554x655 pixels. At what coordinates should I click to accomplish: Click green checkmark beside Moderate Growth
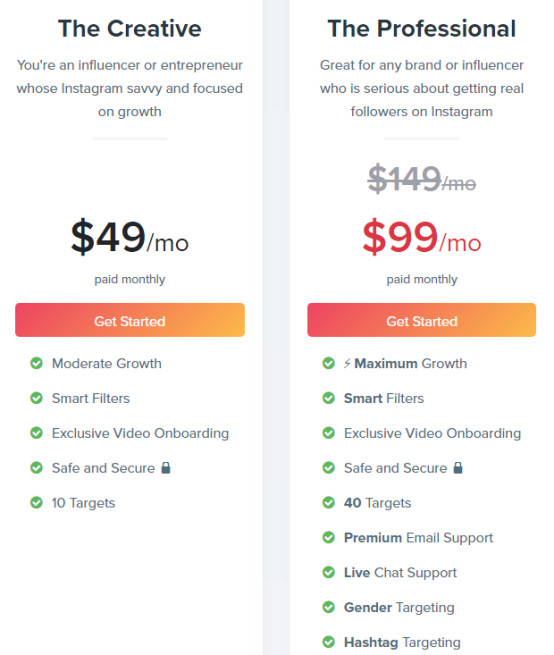(36, 363)
